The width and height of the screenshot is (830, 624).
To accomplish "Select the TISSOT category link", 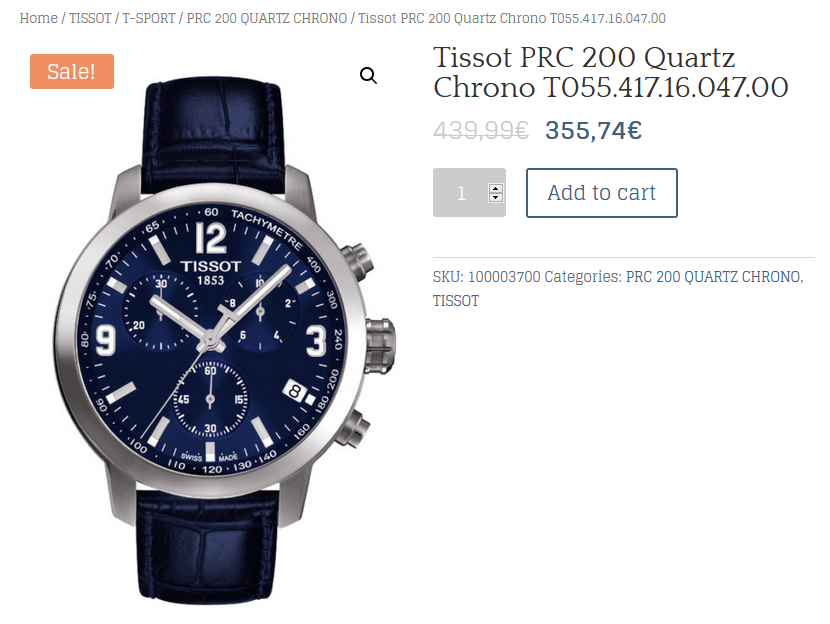I will (456, 301).
